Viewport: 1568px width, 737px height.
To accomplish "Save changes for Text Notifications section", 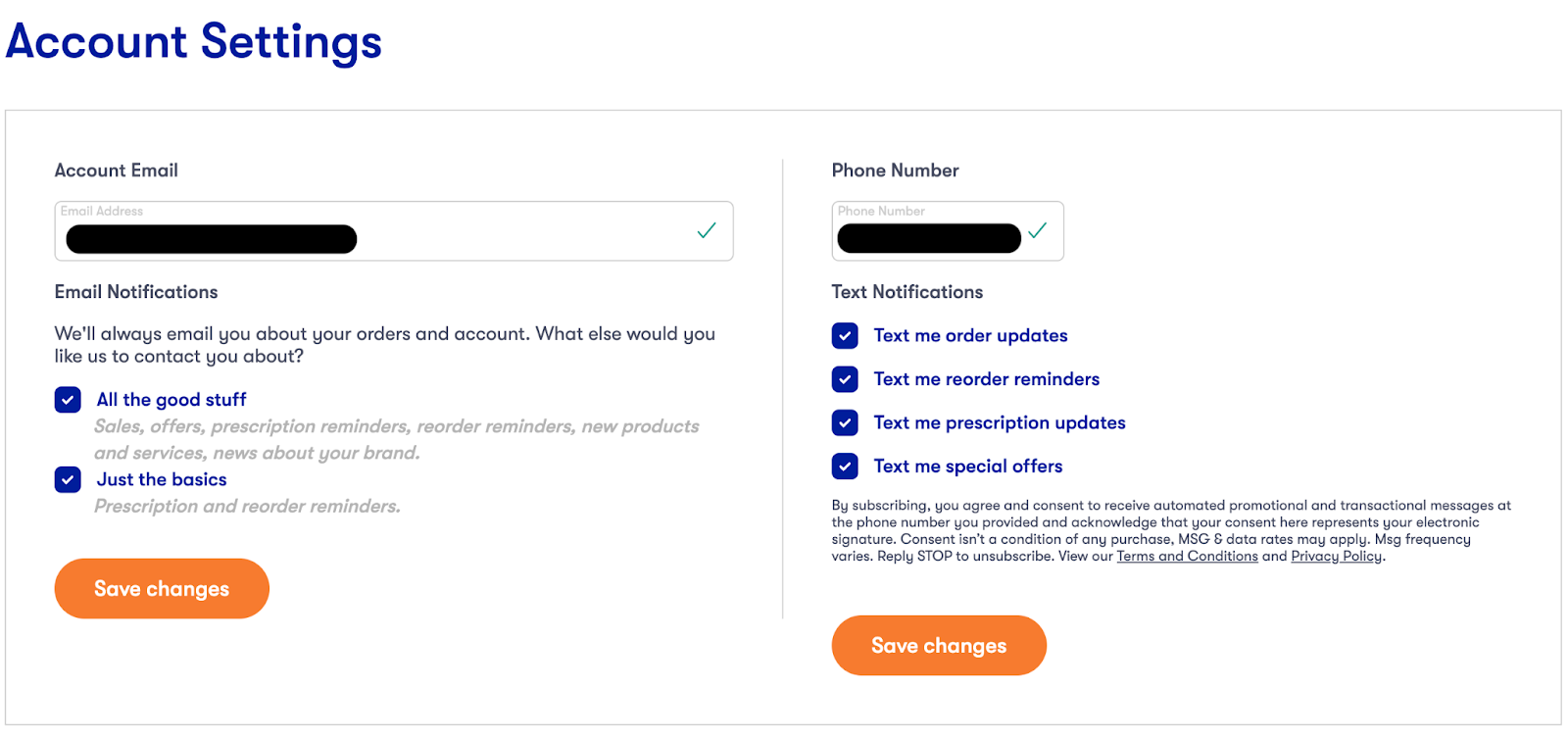I will [939, 646].
